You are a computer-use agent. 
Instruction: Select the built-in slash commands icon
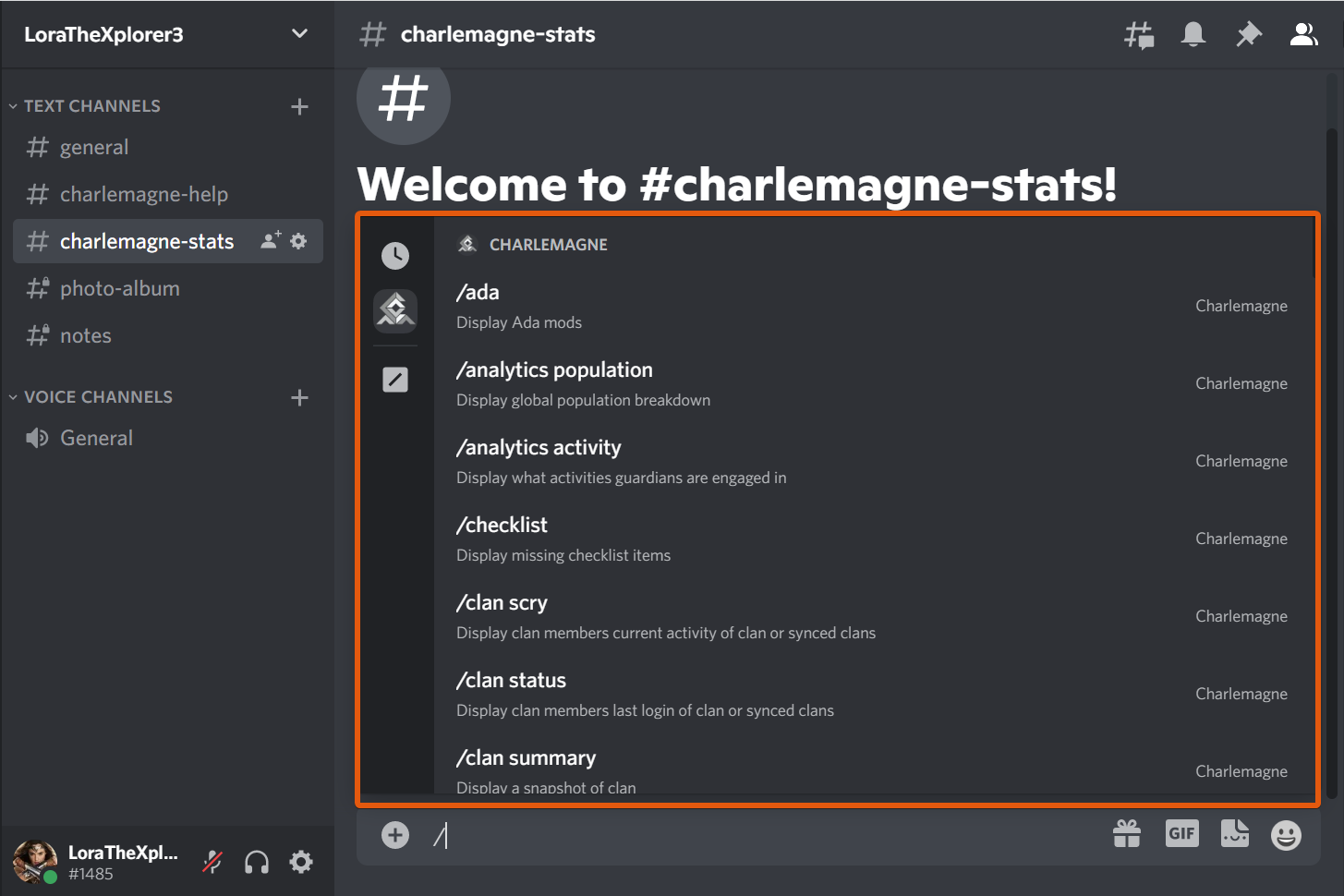(x=395, y=380)
